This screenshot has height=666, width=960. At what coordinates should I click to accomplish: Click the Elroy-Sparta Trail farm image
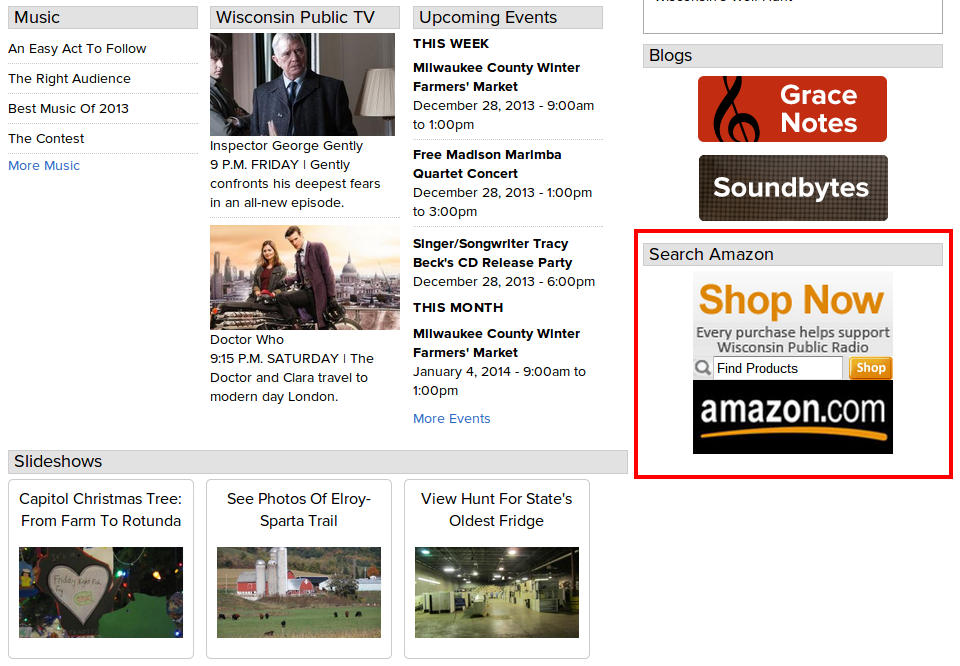[x=299, y=593]
